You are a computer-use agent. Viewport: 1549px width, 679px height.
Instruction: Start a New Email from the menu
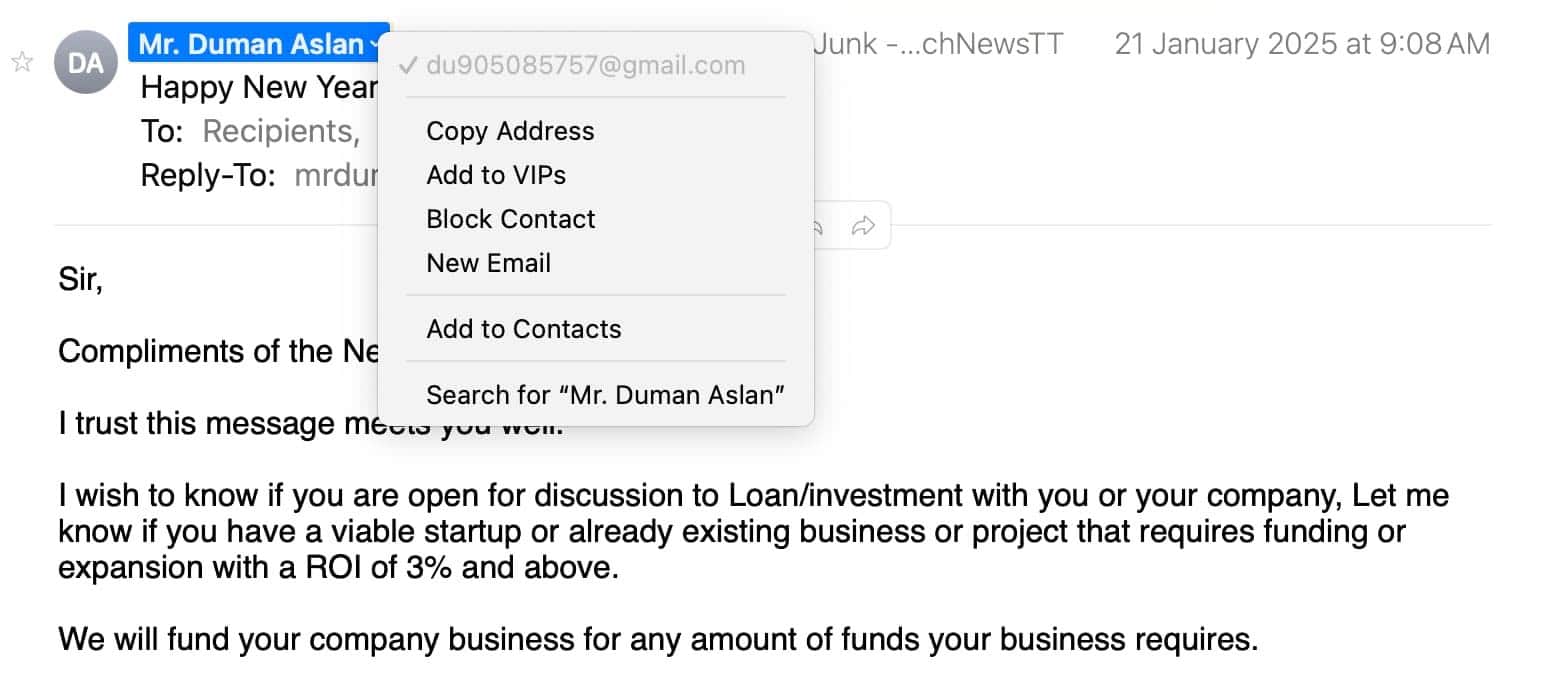(x=489, y=263)
